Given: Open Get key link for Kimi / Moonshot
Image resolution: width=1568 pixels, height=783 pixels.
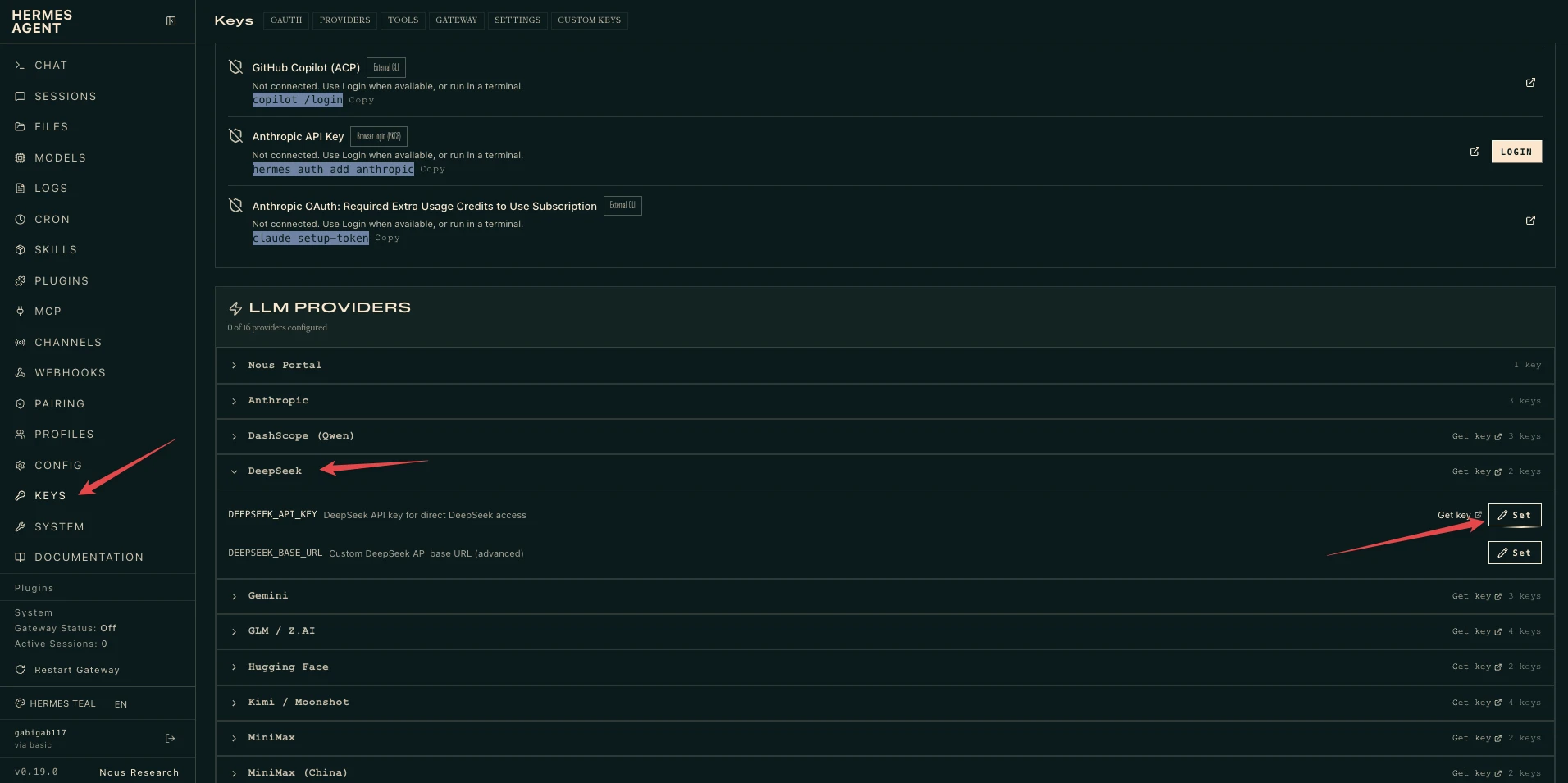Looking at the screenshot, I should click(1477, 703).
